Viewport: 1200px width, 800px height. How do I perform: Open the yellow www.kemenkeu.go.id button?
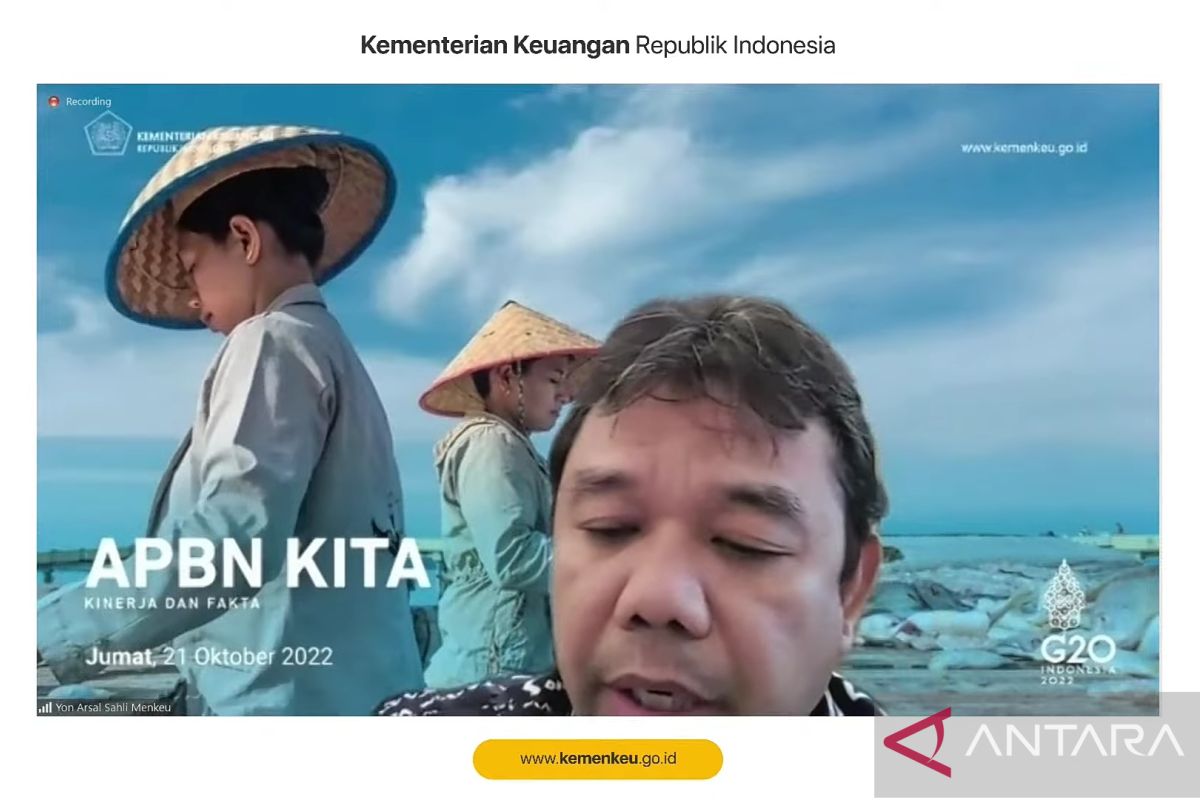[x=598, y=759]
